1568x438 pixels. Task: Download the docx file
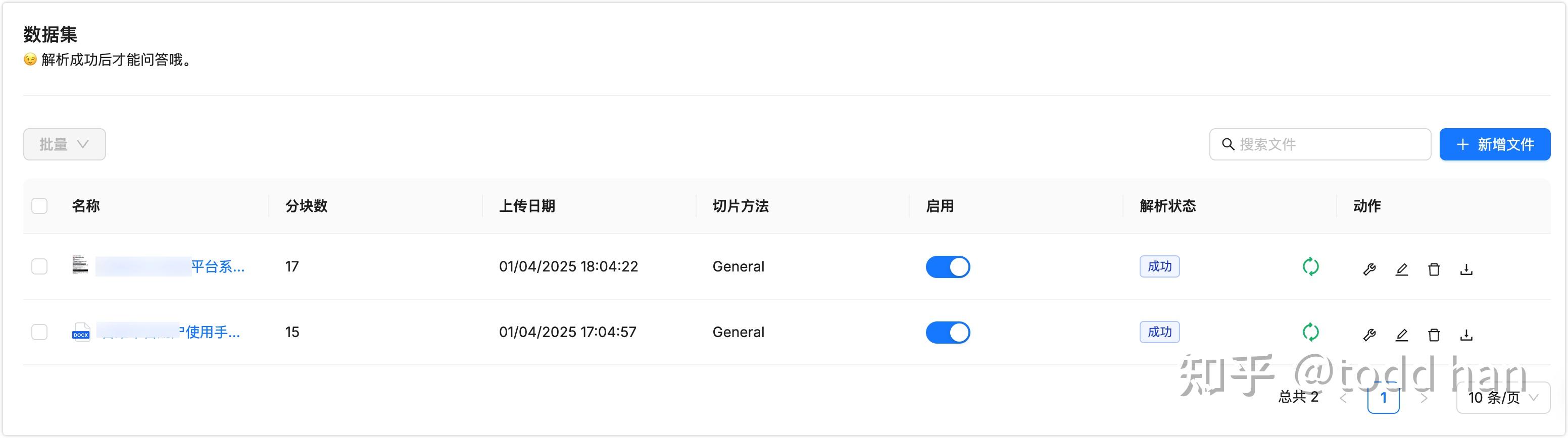pyautogui.click(x=1466, y=335)
